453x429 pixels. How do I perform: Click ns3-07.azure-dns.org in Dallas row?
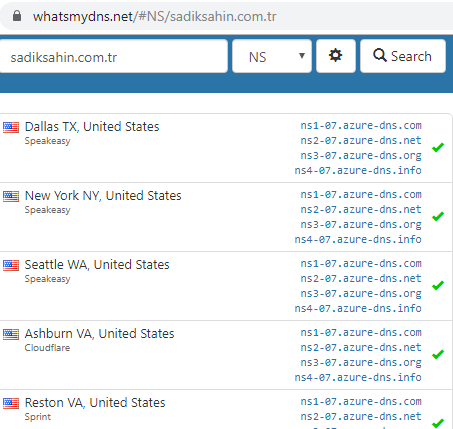pos(361,156)
